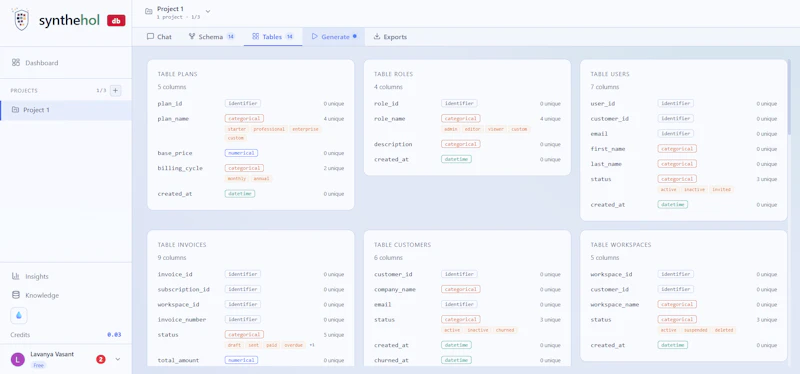The height and width of the screenshot is (374, 800).
Task: Open the Exports tab
Action: pyautogui.click(x=390, y=37)
